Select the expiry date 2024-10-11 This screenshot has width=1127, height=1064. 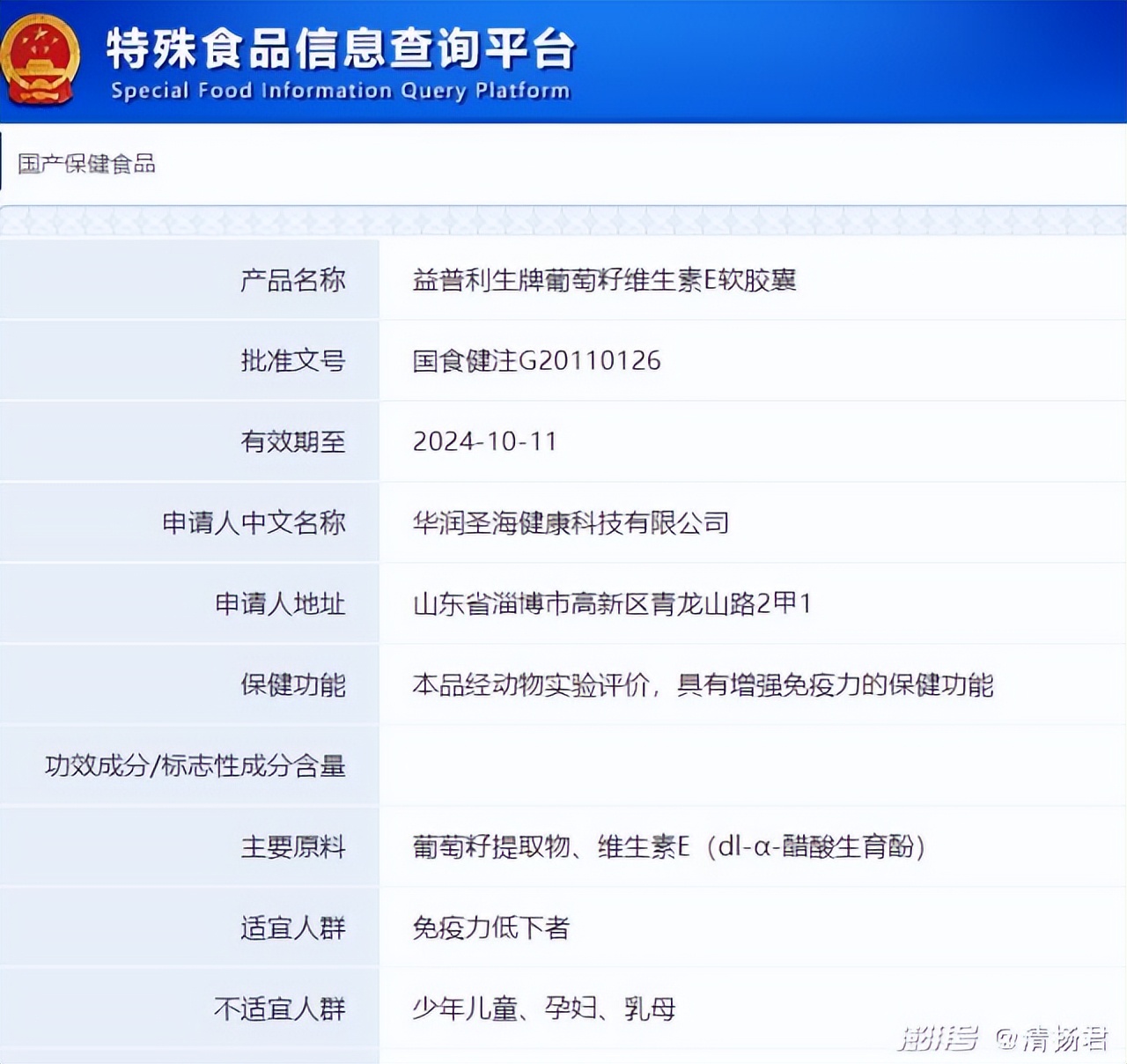(485, 441)
